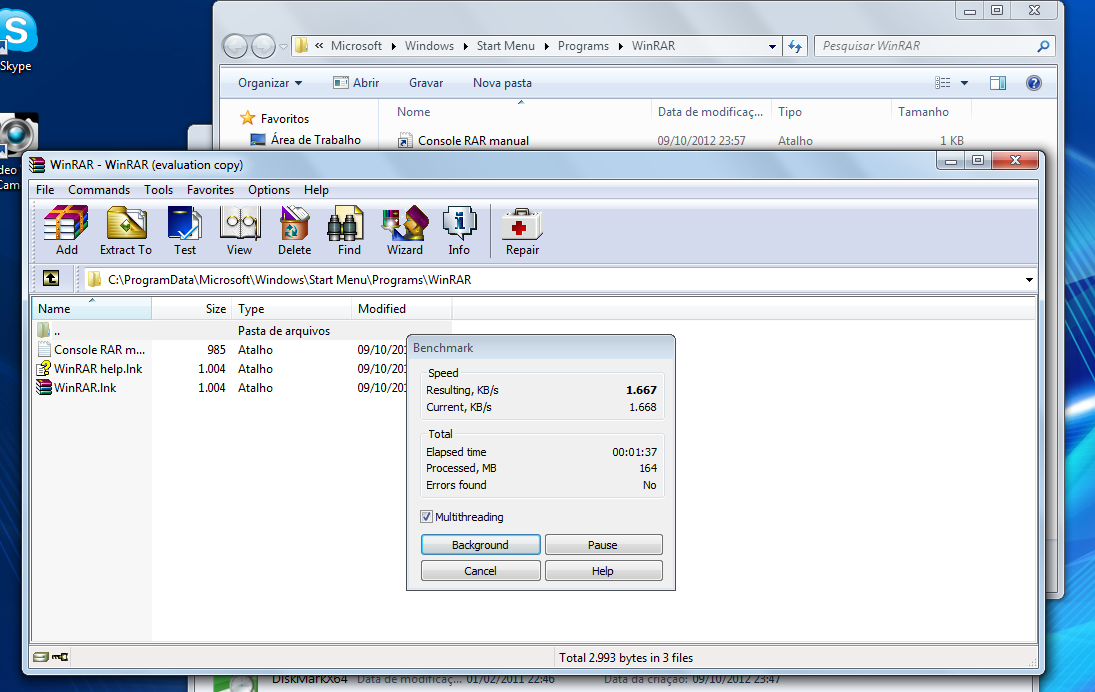Sort by the Size column header
This screenshot has width=1095, height=692.
[191, 309]
